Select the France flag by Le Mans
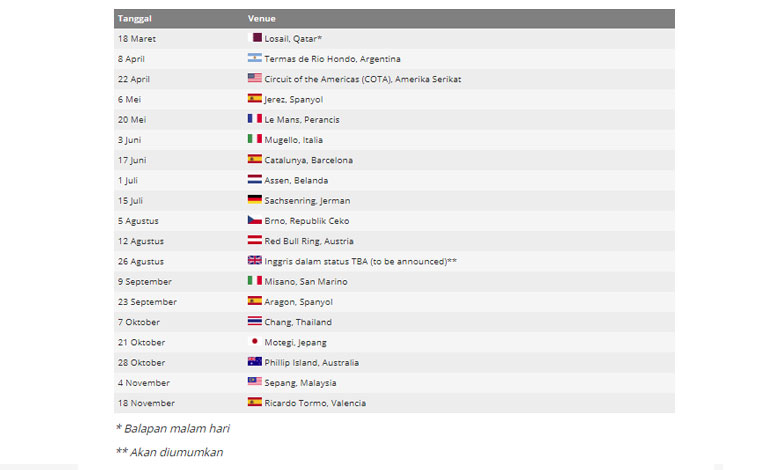 pyautogui.click(x=255, y=119)
